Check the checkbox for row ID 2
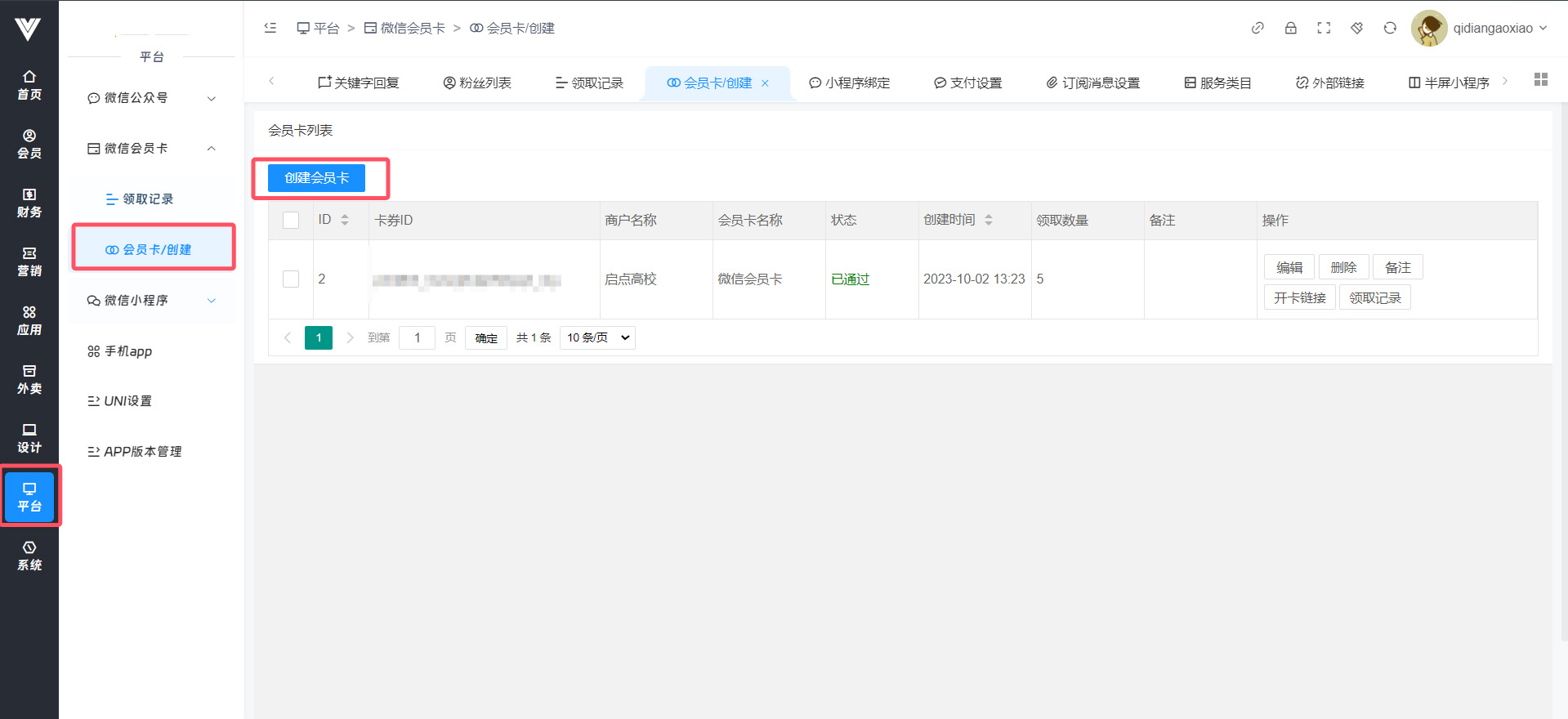1568x719 pixels. point(291,279)
